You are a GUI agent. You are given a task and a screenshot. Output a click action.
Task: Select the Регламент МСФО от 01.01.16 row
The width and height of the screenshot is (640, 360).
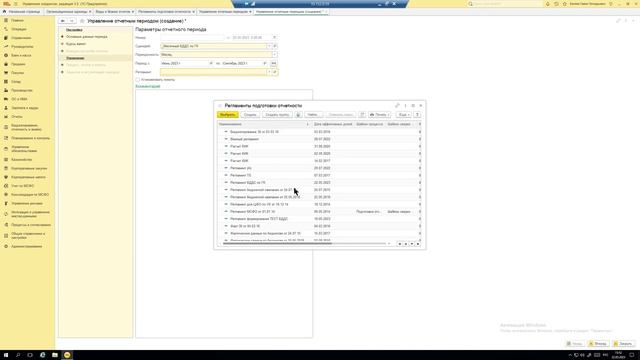(x=318, y=211)
